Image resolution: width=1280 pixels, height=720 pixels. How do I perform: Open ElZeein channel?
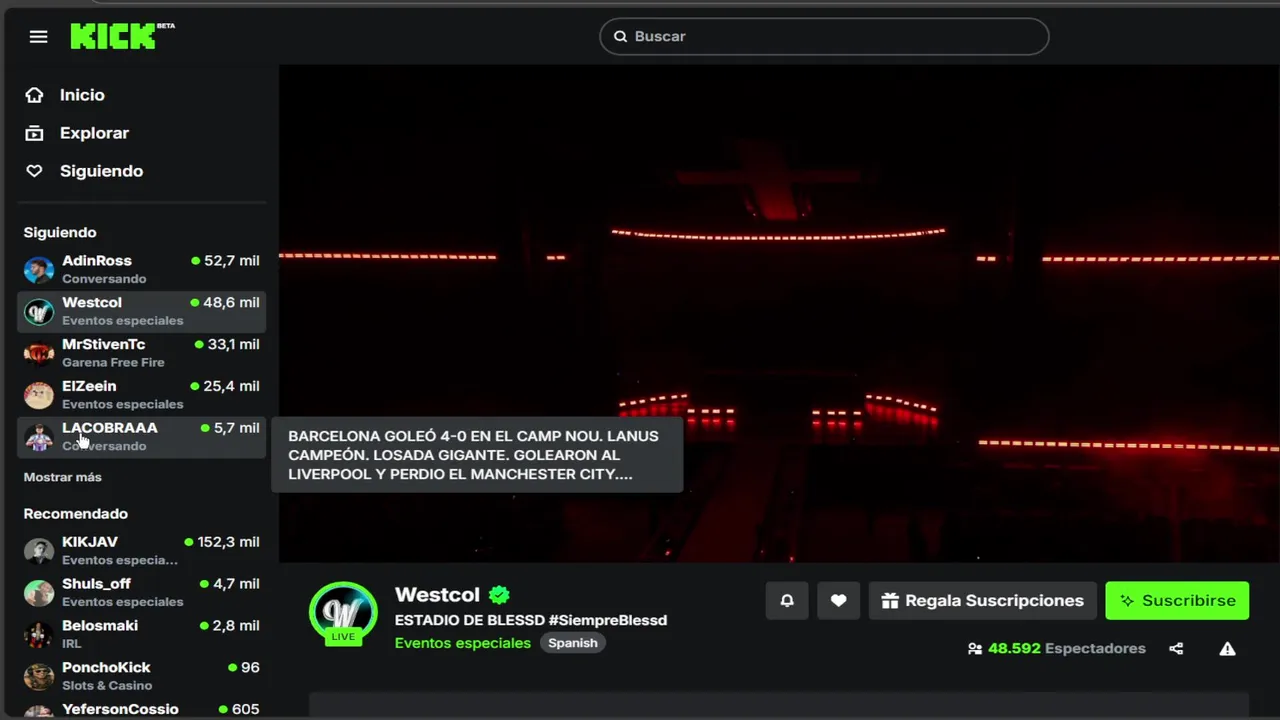(142, 395)
